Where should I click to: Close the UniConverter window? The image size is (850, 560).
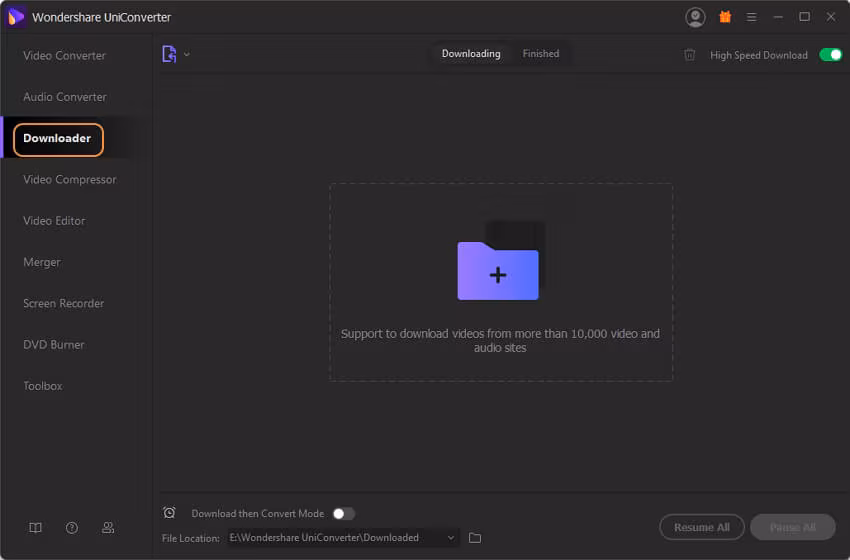pos(830,17)
